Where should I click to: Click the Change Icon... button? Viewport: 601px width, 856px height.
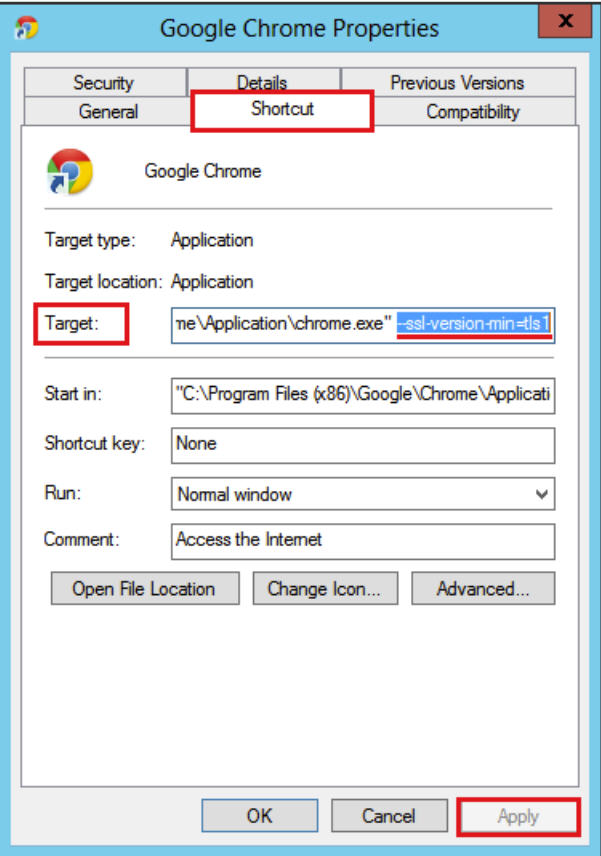pos(325,588)
